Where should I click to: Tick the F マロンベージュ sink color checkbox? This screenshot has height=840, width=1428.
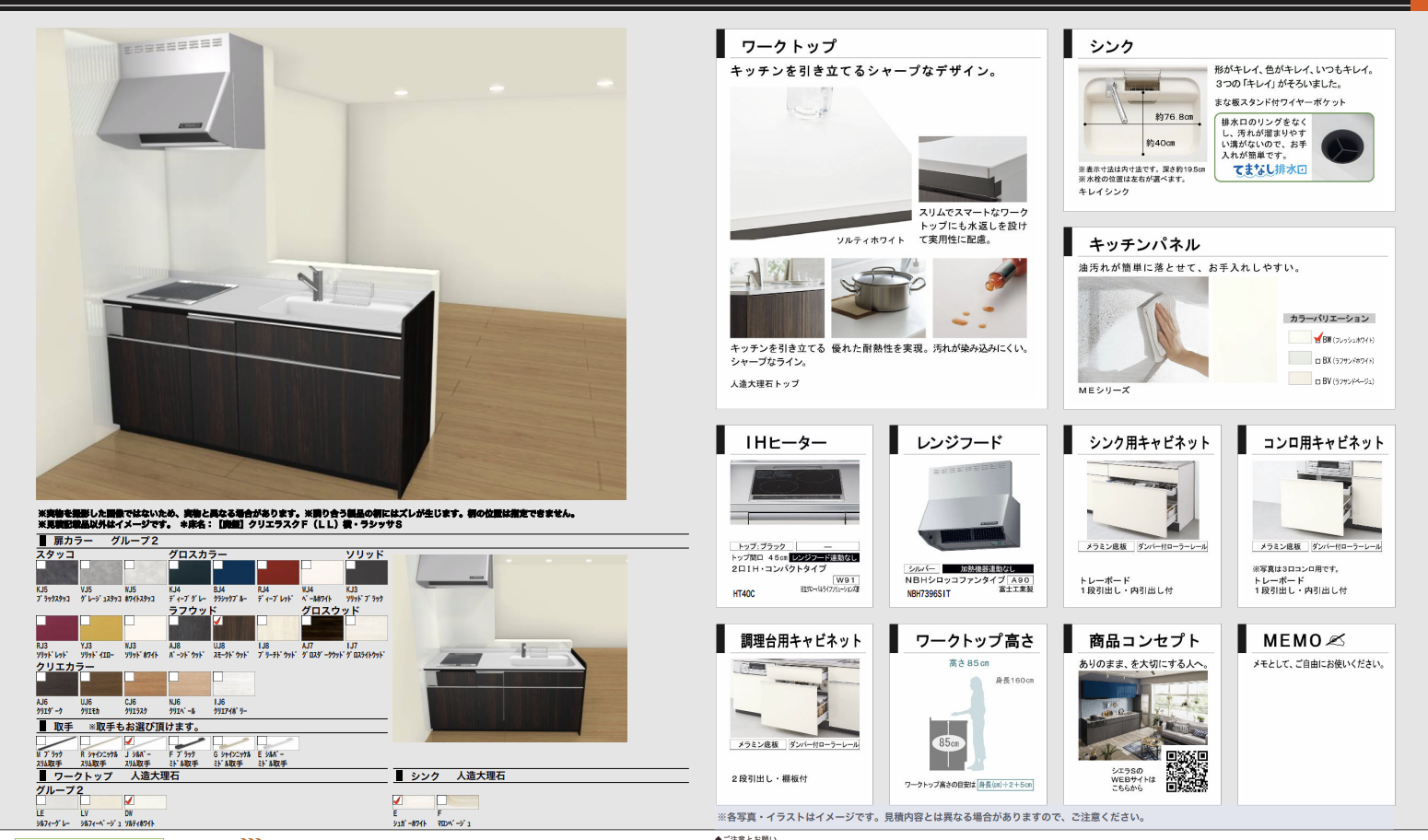[441, 800]
